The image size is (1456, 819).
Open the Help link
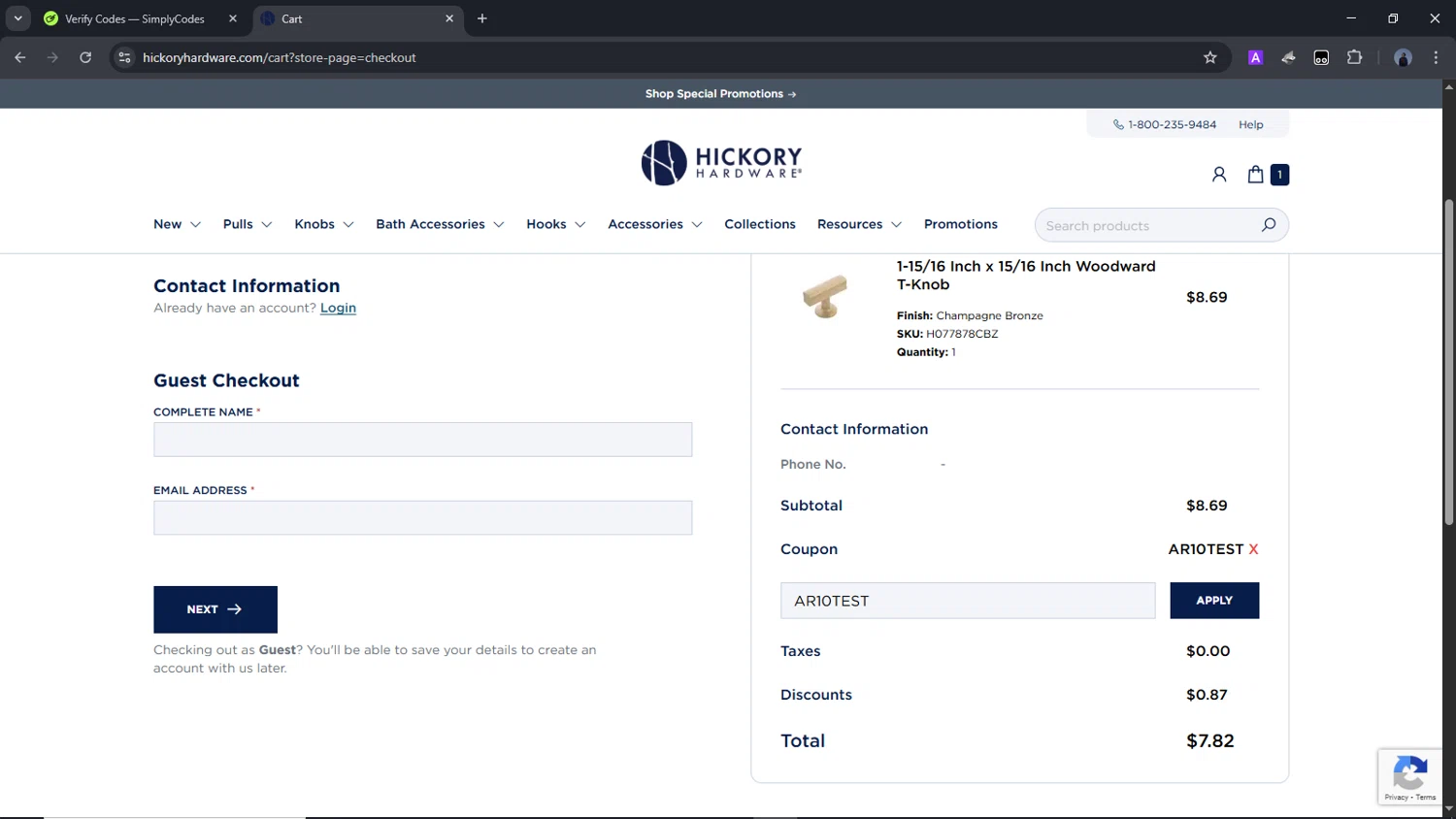click(1250, 124)
